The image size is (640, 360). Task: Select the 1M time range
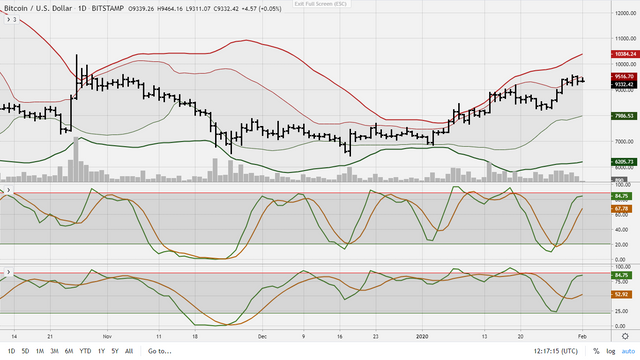(x=40, y=351)
